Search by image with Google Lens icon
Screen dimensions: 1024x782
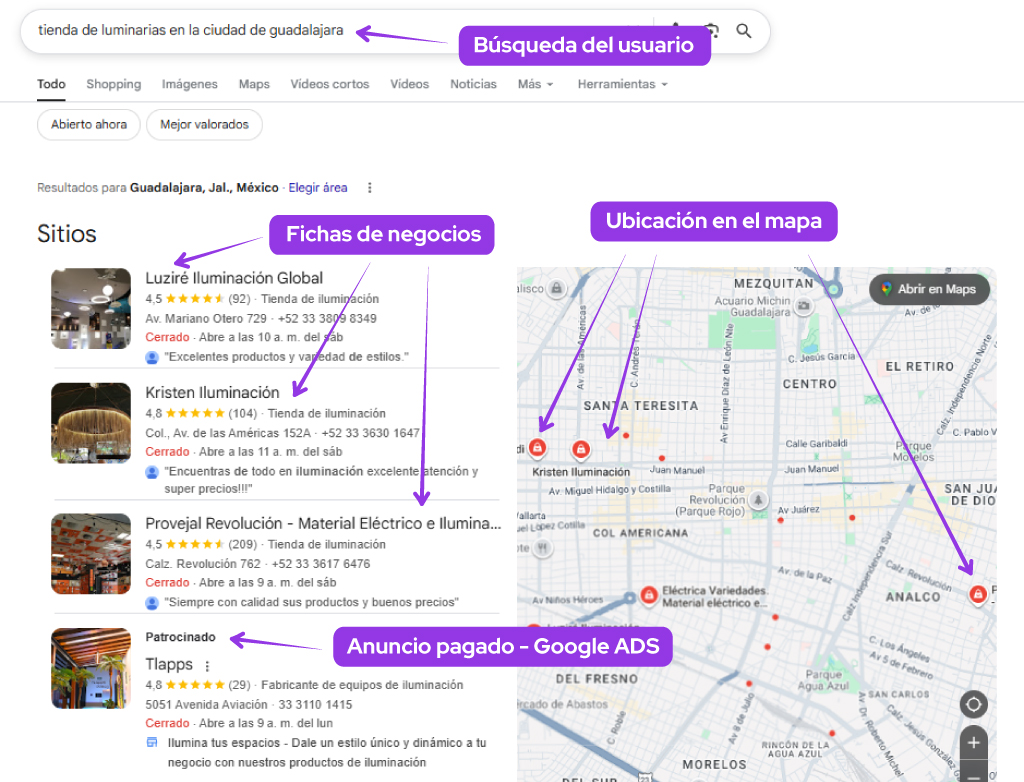pyautogui.click(x=710, y=31)
